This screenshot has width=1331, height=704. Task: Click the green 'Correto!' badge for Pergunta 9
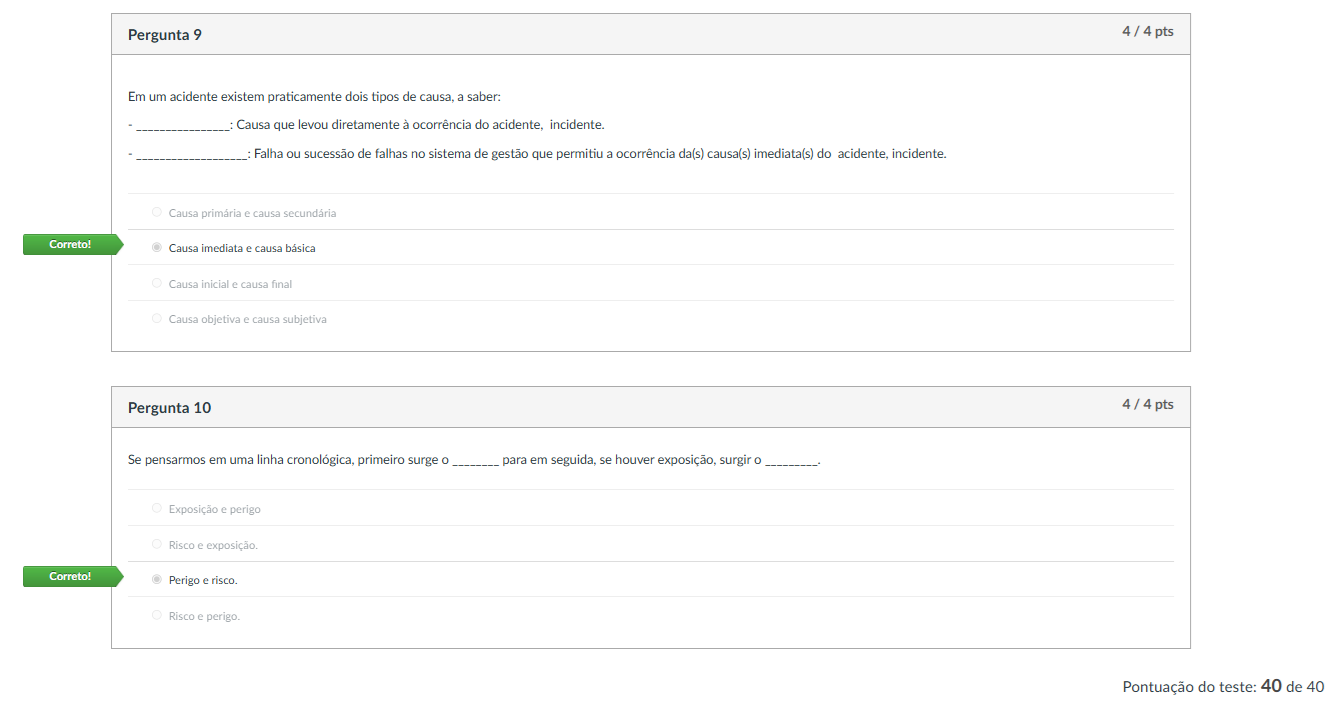(70, 245)
